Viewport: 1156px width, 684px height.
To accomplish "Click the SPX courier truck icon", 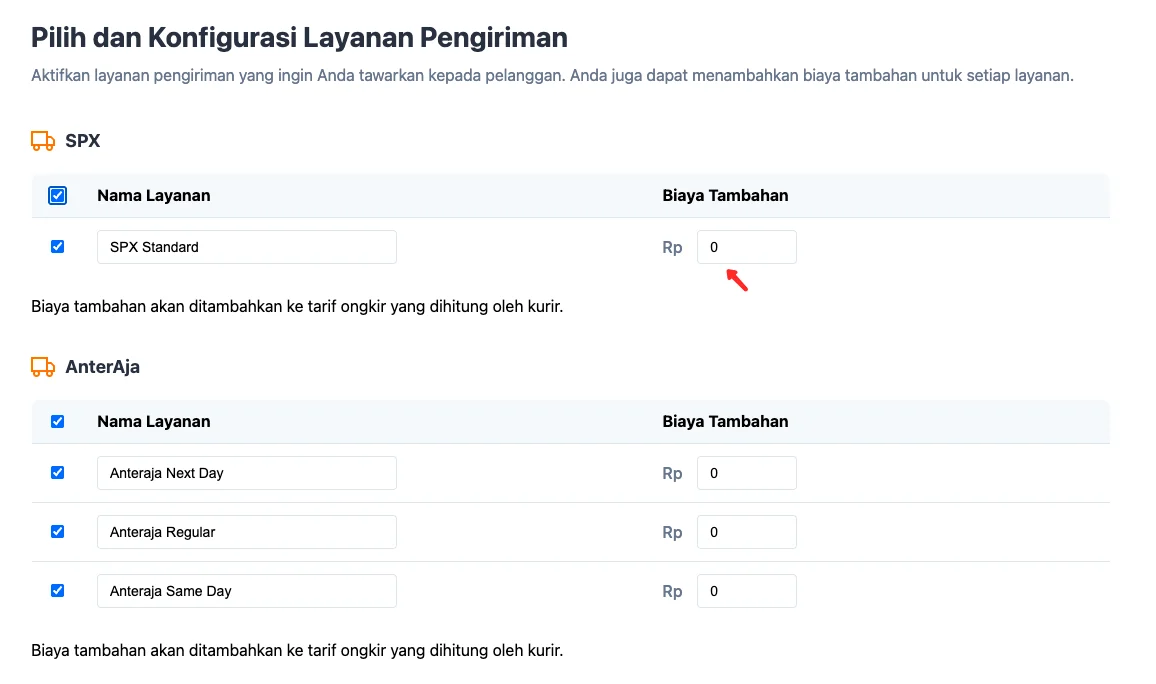I will pyautogui.click(x=42, y=140).
